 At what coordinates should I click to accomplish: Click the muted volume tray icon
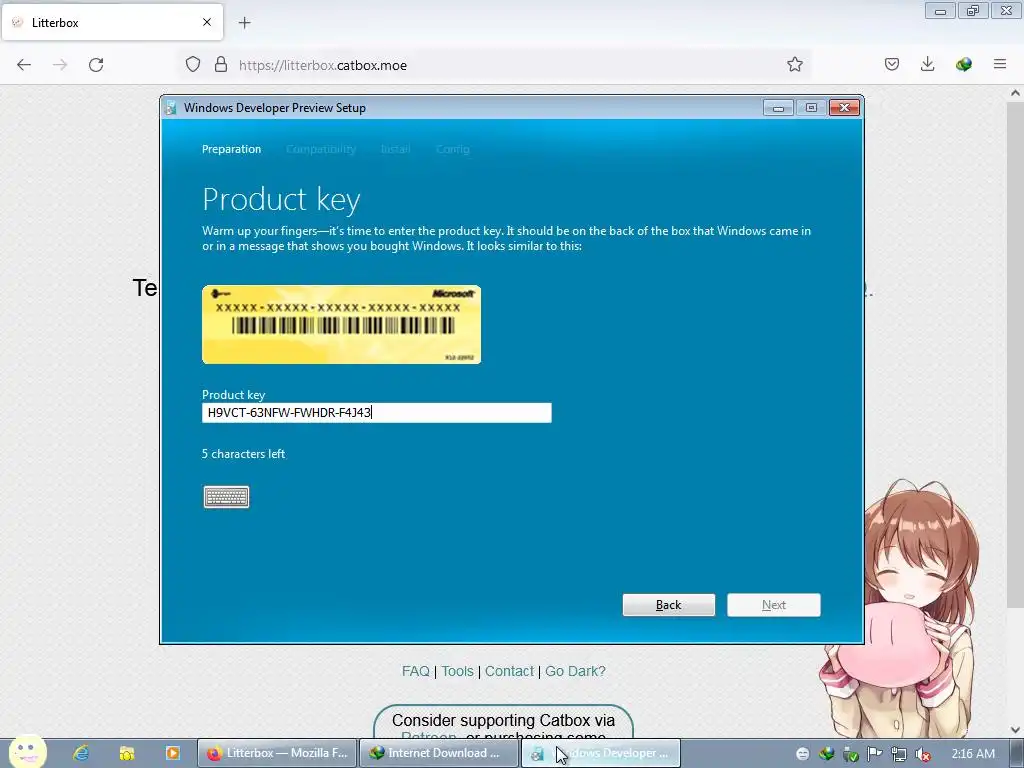(x=923, y=754)
